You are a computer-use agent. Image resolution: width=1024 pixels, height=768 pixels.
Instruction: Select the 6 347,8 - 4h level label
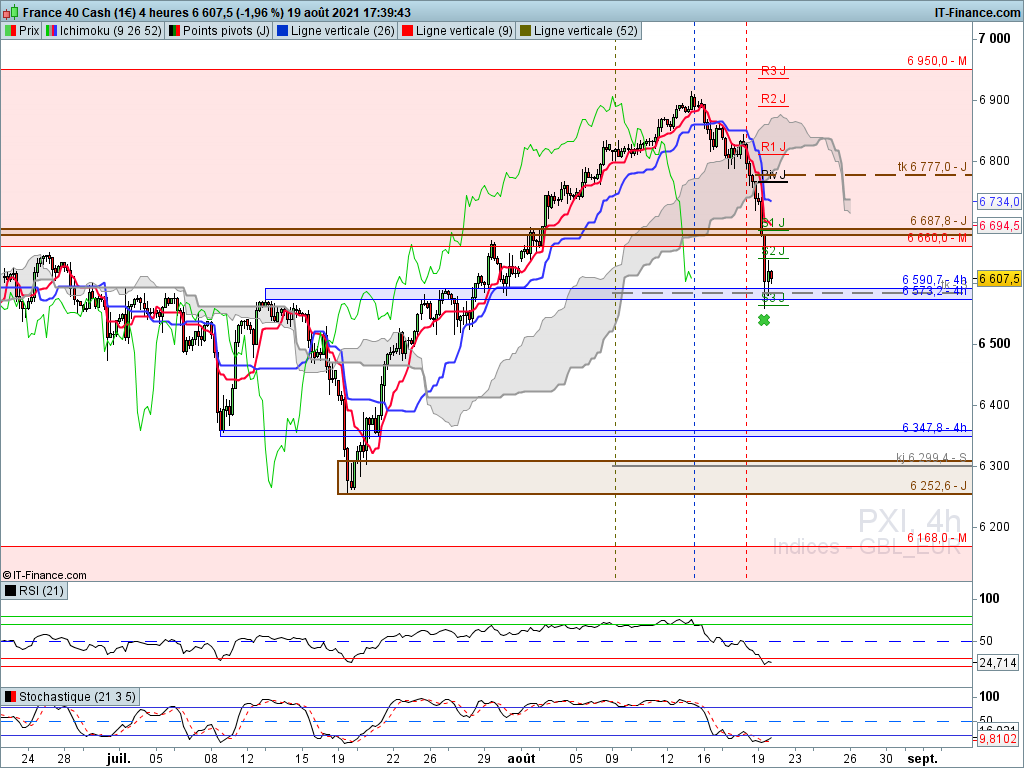pos(935,428)
